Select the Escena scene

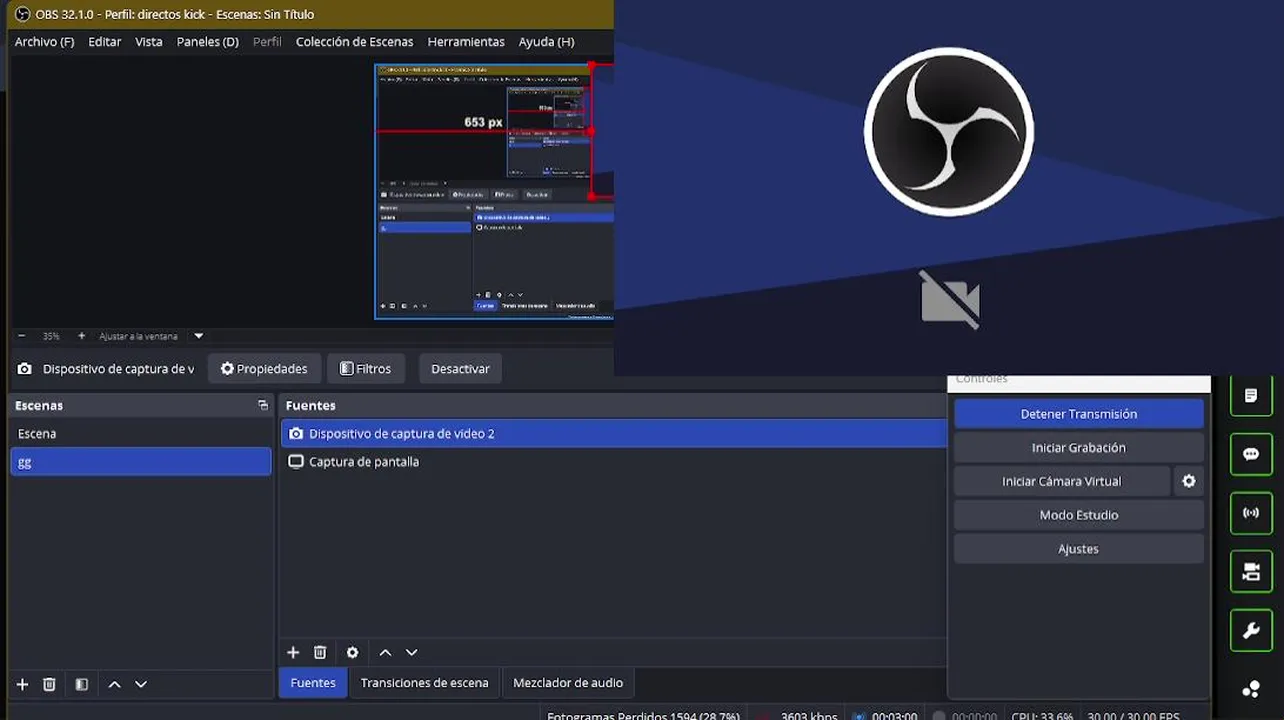pyautogui.click(x=141, y=434)
